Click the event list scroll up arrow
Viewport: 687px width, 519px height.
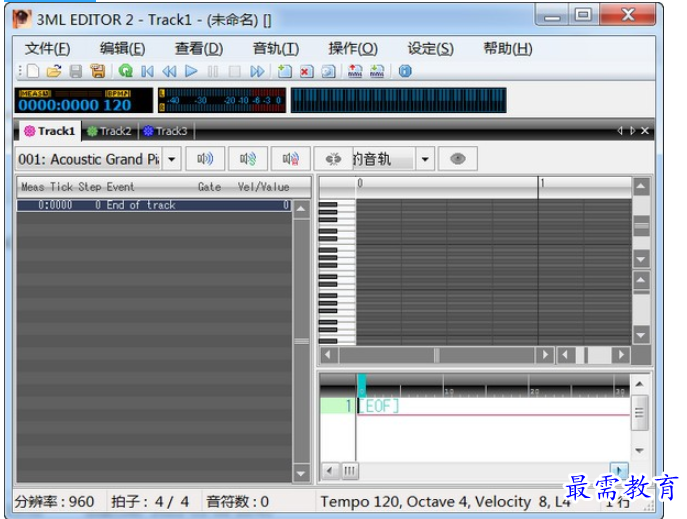301,209
